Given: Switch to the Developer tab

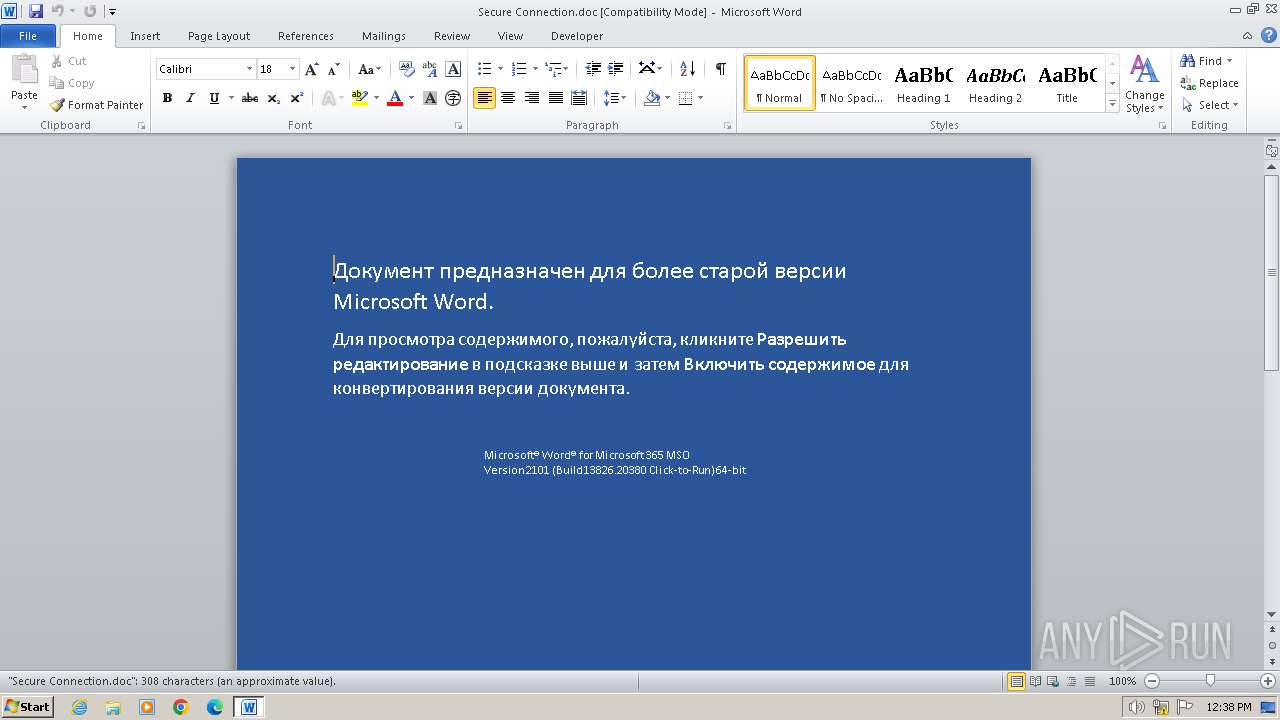Looking at the screenshot, I should 577,36.
